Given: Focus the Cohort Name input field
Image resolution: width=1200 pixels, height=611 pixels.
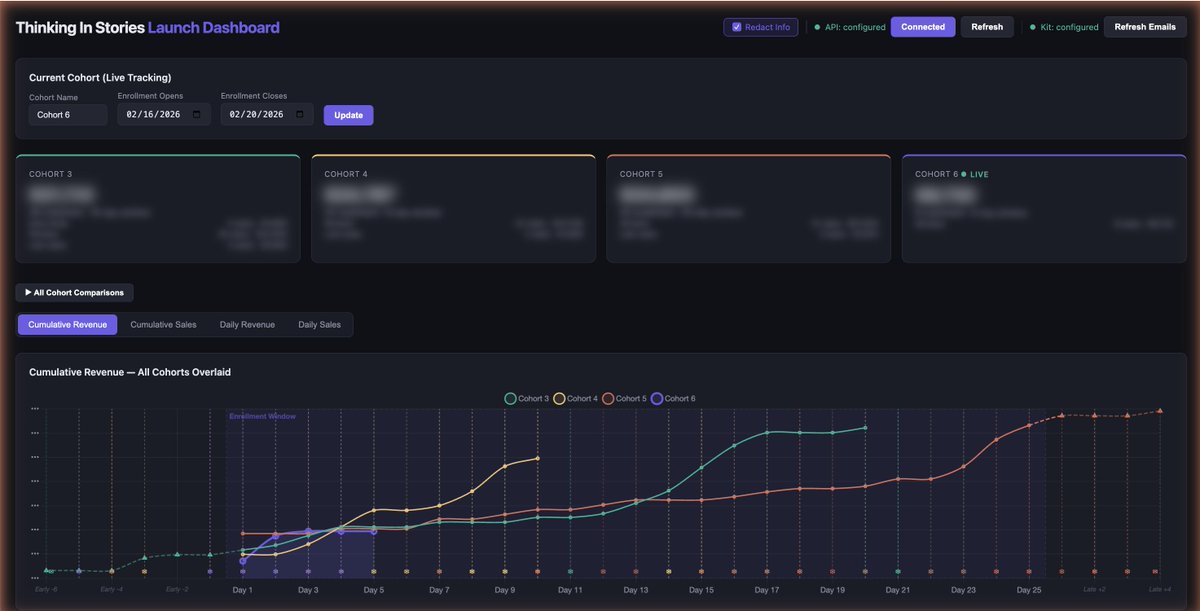Looking at the screenshot, I should [68, 115].
